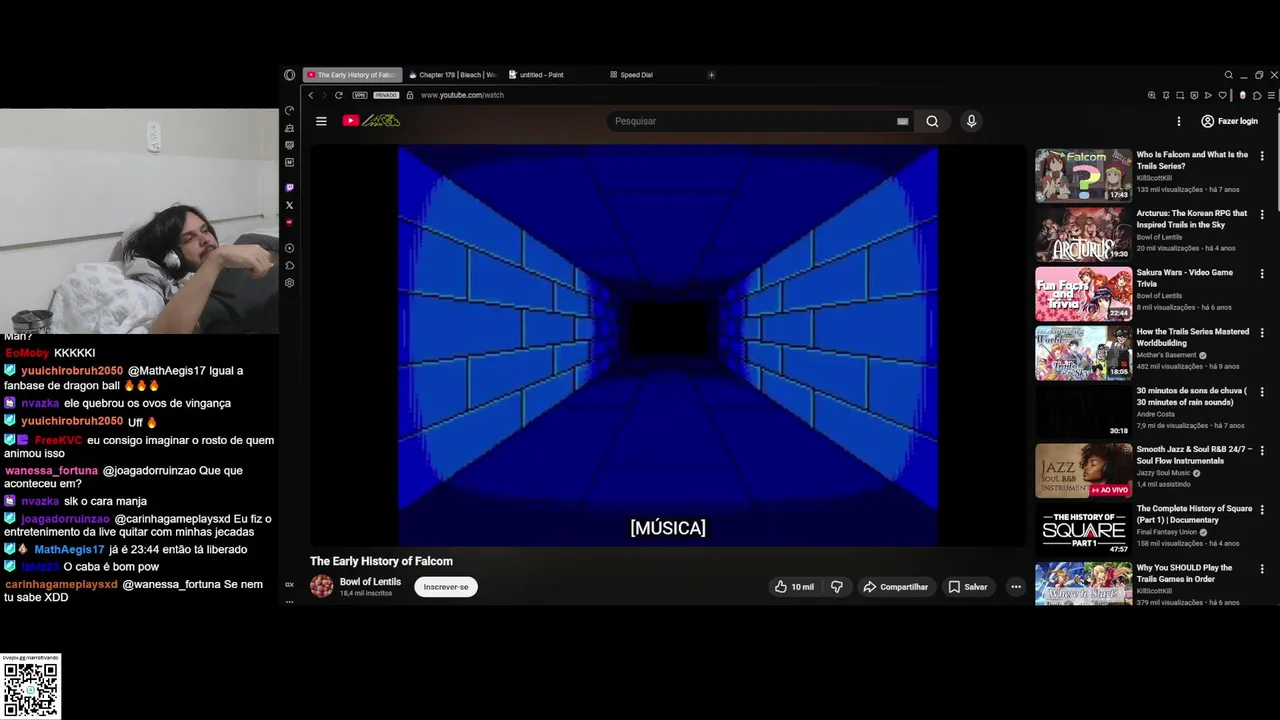Open The Complete History of Square video

1194,514
